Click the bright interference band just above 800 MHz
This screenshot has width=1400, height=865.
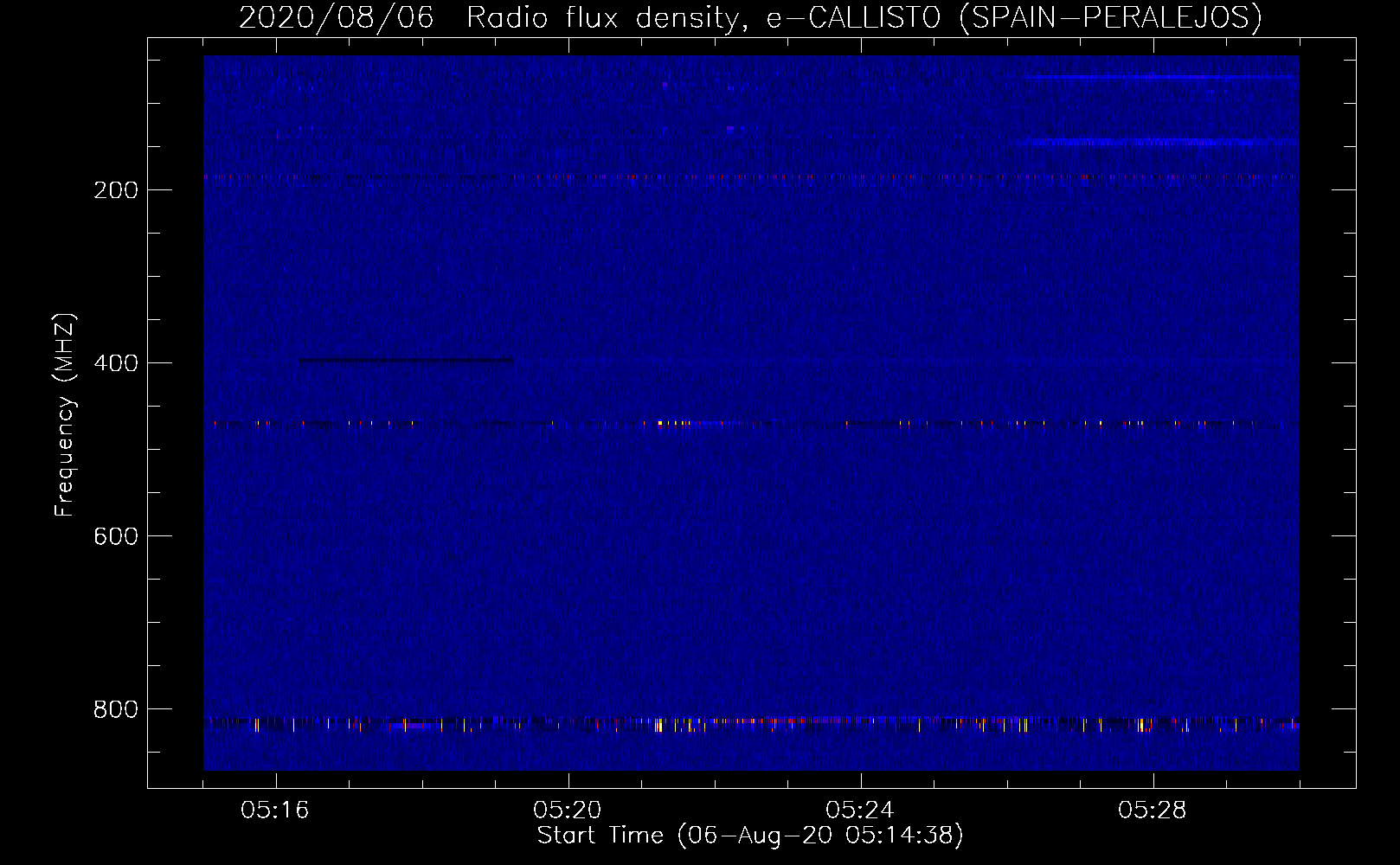(x=751, y=723)
